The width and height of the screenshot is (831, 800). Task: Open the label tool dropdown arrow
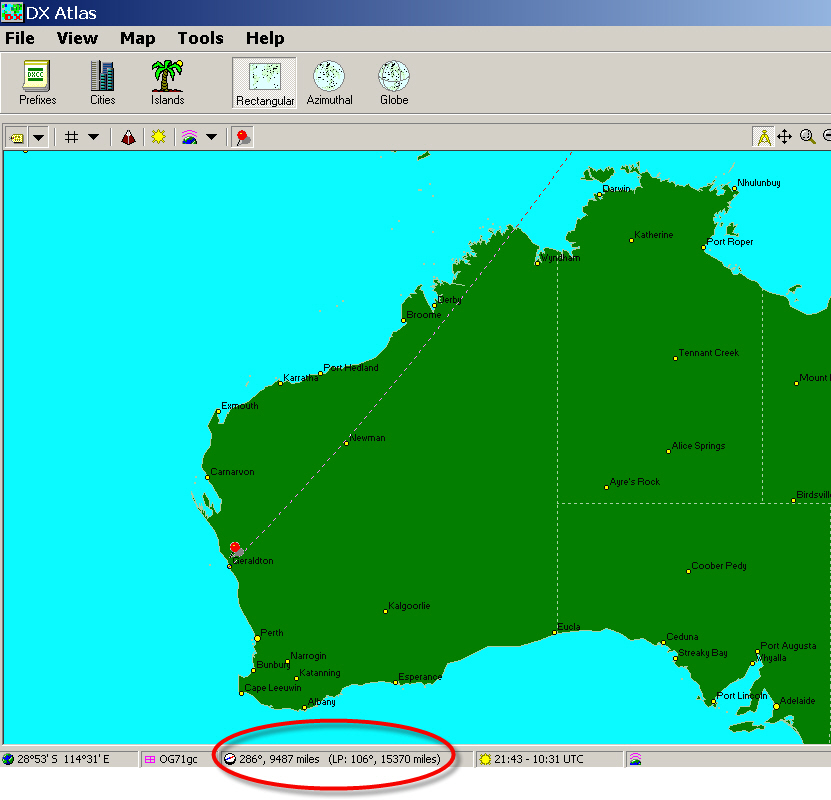click(x=39, y=136)
